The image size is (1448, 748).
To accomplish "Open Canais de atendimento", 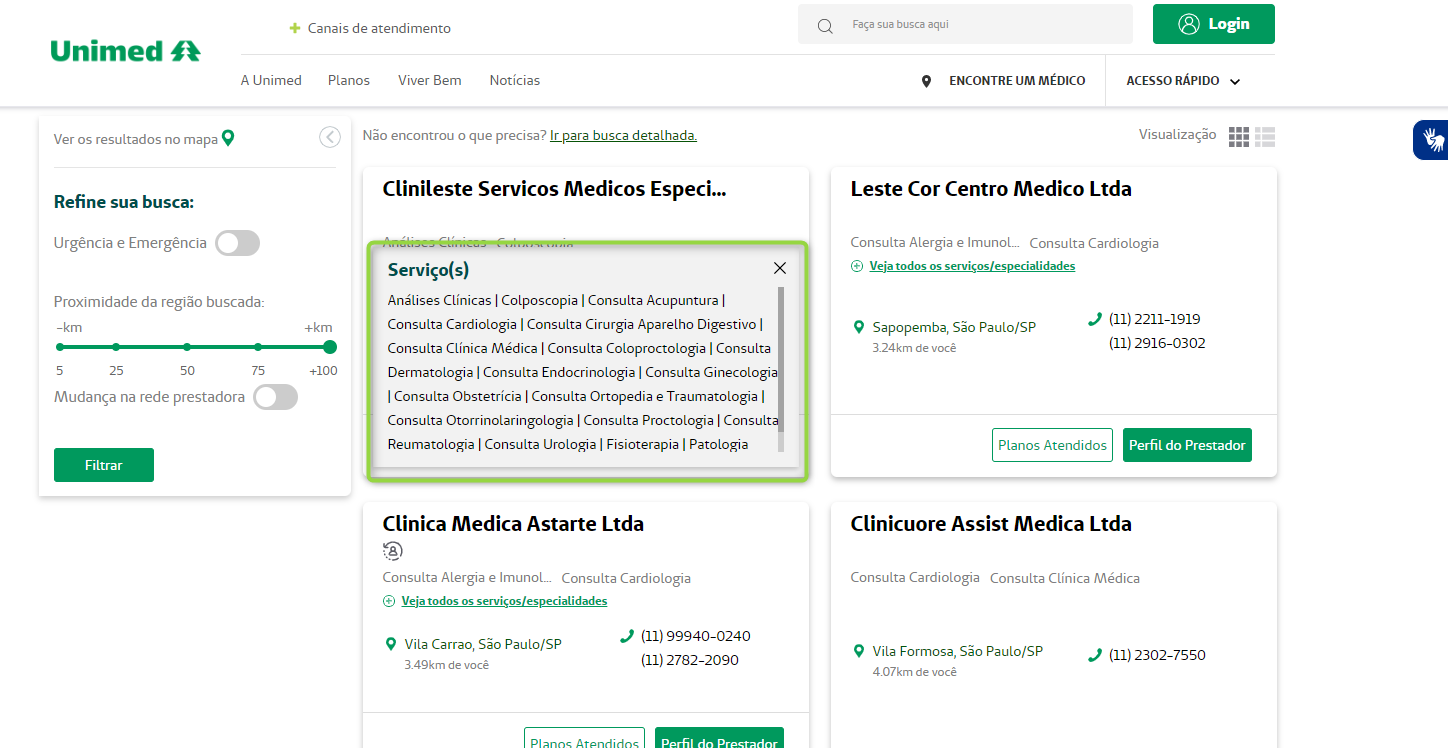I will (379, 28).
